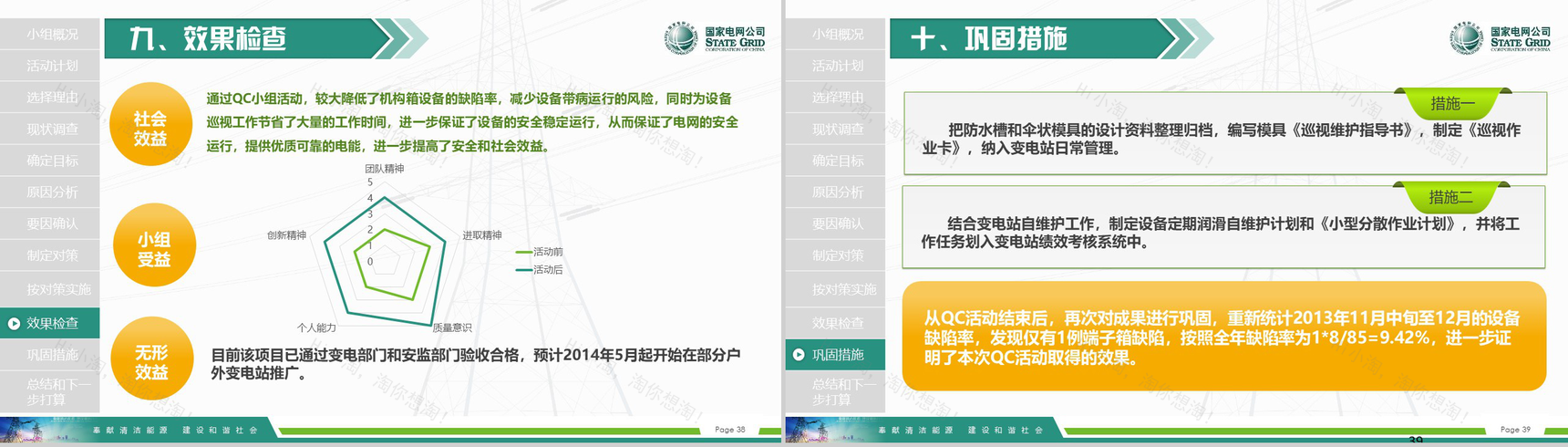This screenshot has width=1568, height=447.
Task: Open 选择理由 in the Page 38 slide sidebar
Action: point(50,98)
